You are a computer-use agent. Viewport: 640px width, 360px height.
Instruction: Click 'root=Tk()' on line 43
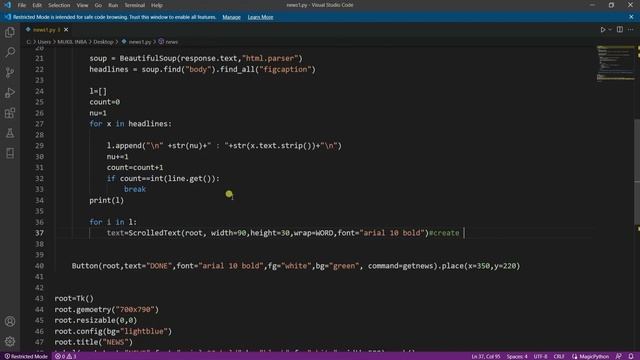(x=74, y=298)
